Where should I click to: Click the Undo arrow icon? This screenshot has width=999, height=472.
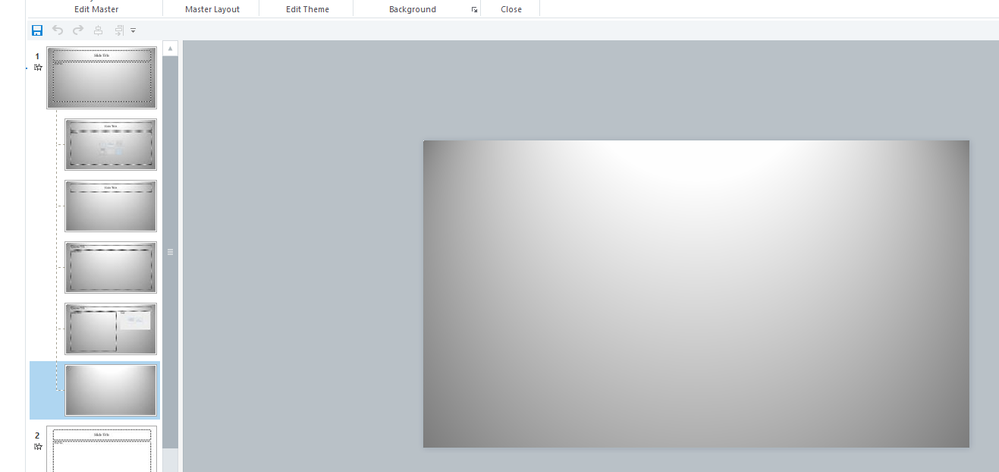(57, 30)
